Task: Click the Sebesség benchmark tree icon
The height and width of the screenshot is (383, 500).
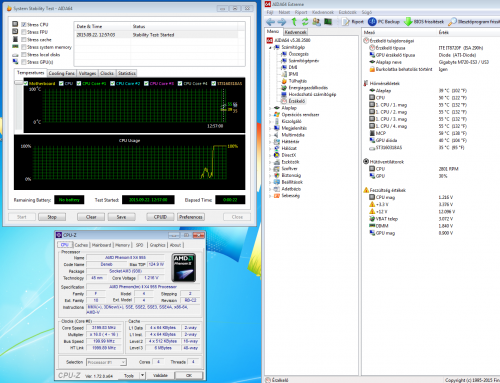Action: click(x=277, y=196)
